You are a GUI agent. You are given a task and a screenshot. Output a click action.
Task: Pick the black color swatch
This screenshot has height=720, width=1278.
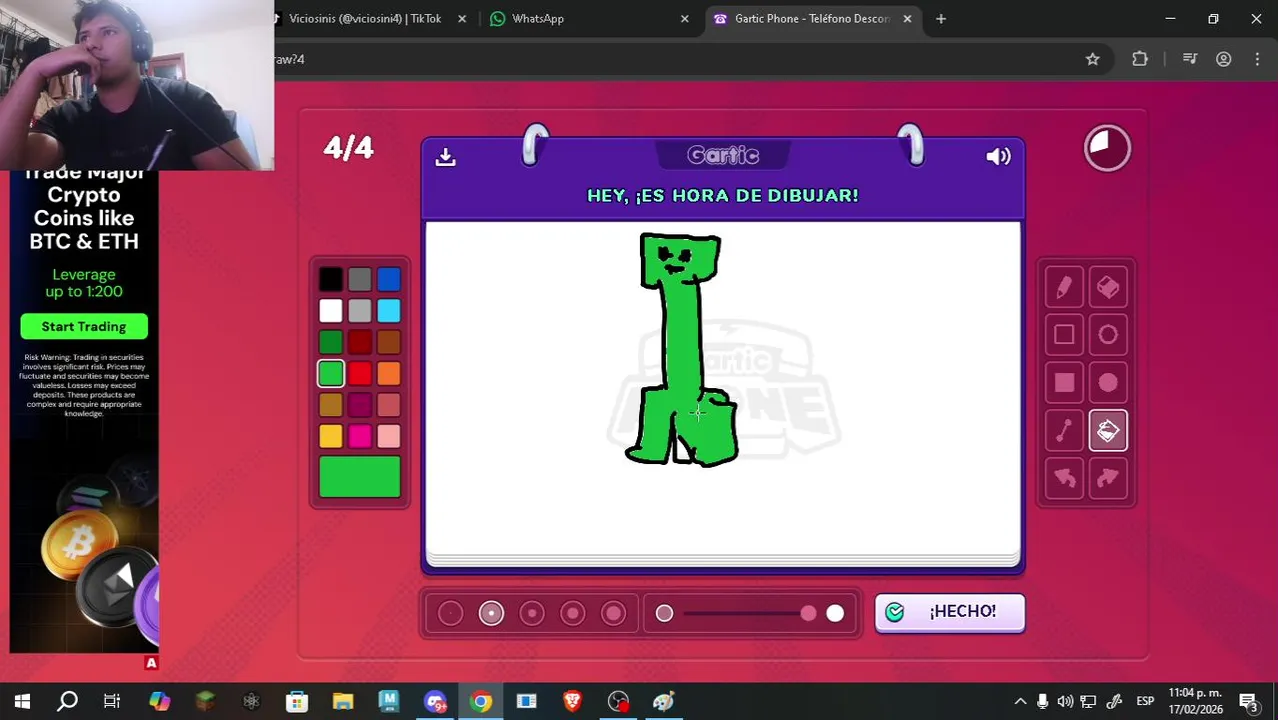tap(331, 280)
